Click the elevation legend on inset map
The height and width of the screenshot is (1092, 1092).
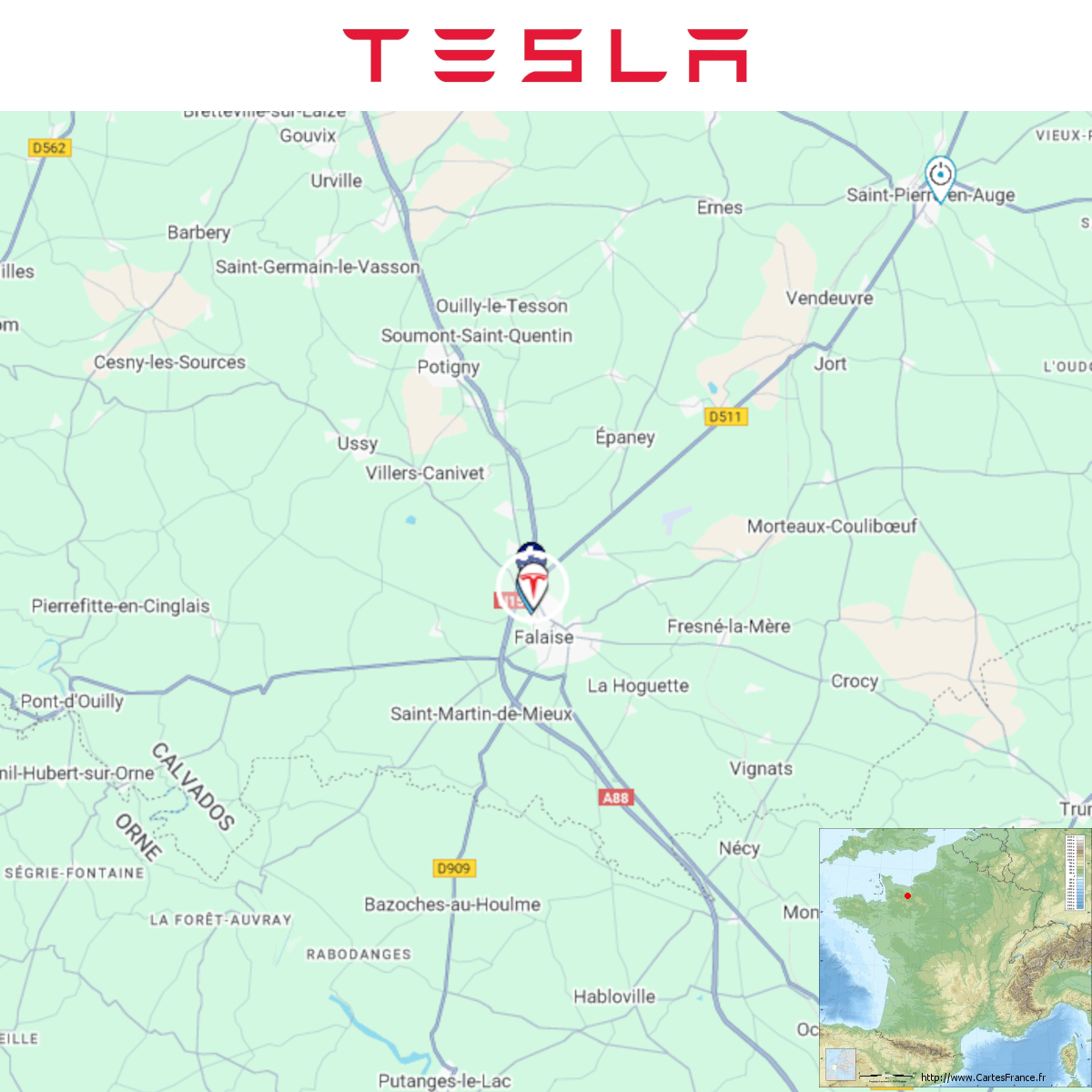[x=1077, y=873]
